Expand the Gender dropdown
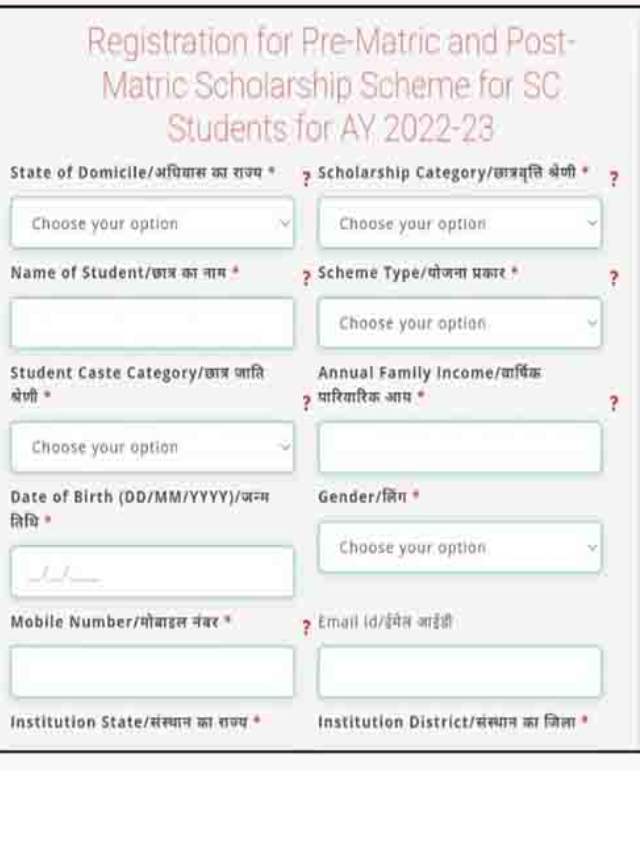This screenshot has width=640, height=853. point(460,547)
